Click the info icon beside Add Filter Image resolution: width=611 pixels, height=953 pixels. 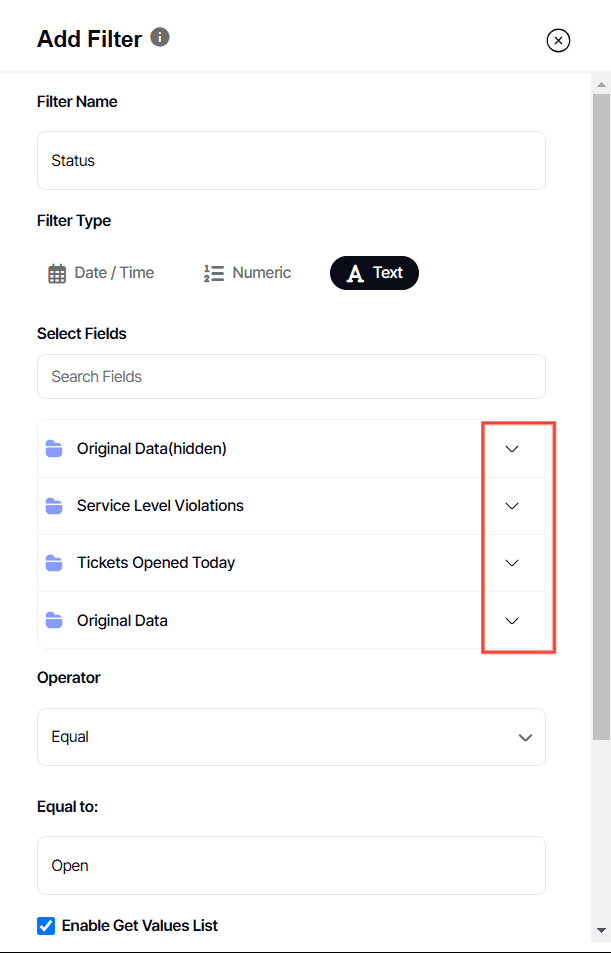coord(159,38)
